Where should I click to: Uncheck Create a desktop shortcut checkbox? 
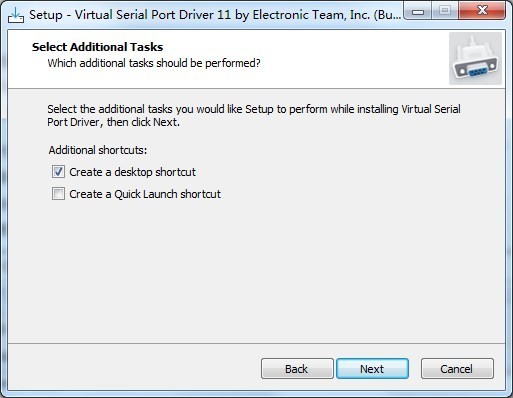pos(58,172)
